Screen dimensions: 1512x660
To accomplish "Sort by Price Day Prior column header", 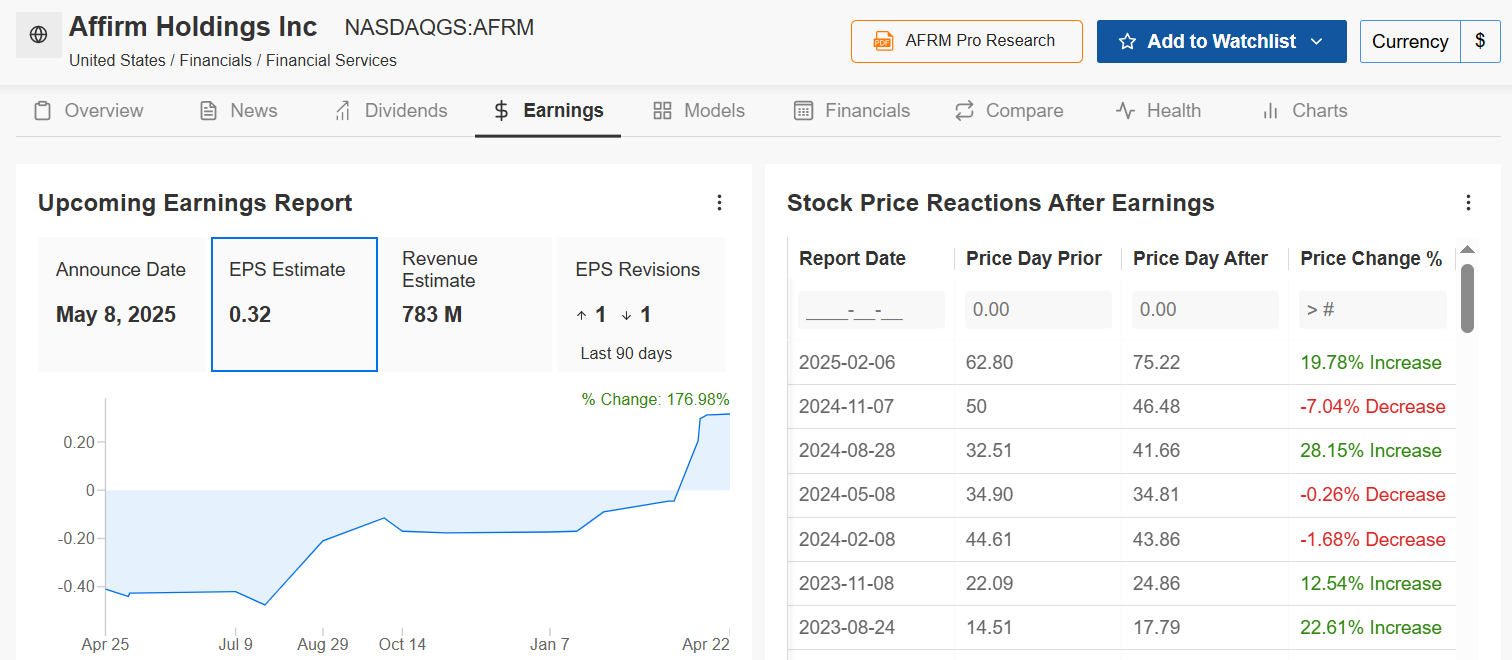I will 1034,259.
